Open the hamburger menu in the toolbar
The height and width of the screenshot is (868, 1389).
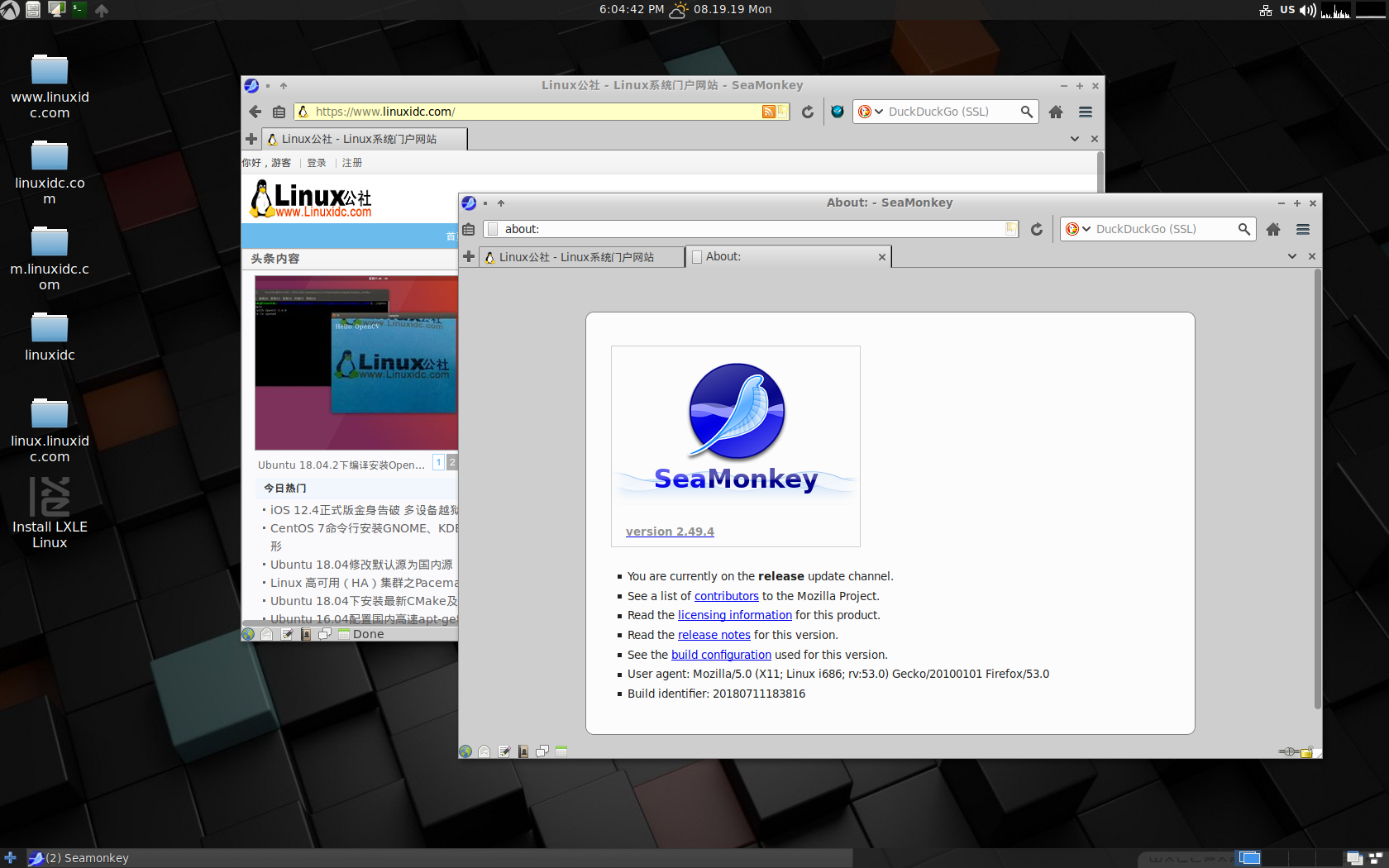1302,229
